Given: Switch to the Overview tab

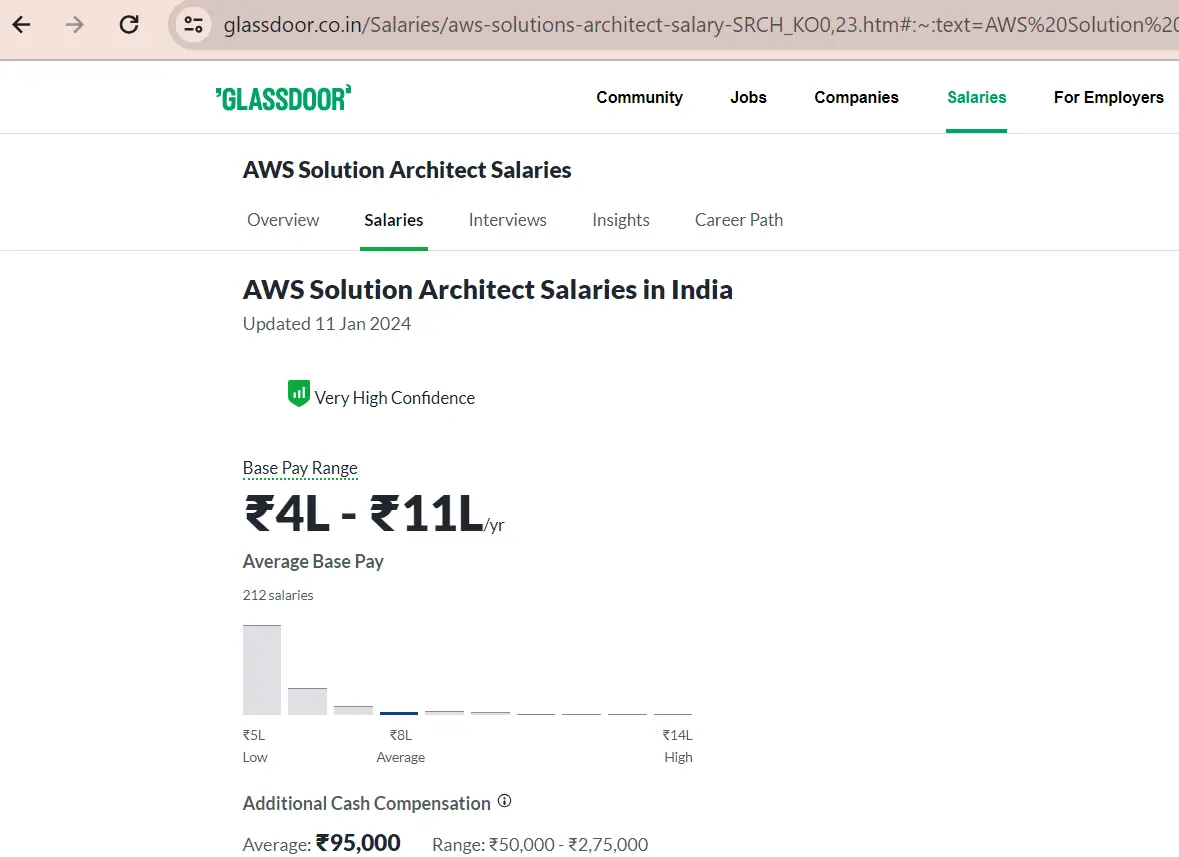Looking at the screenshot, I should [283, 220].
